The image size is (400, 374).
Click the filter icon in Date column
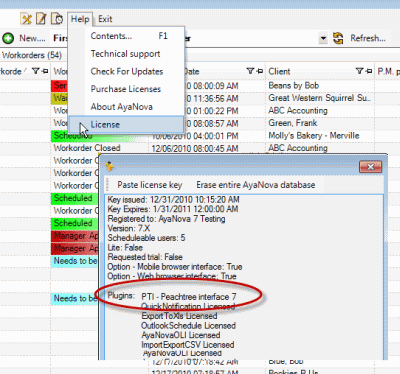[250, 71]
